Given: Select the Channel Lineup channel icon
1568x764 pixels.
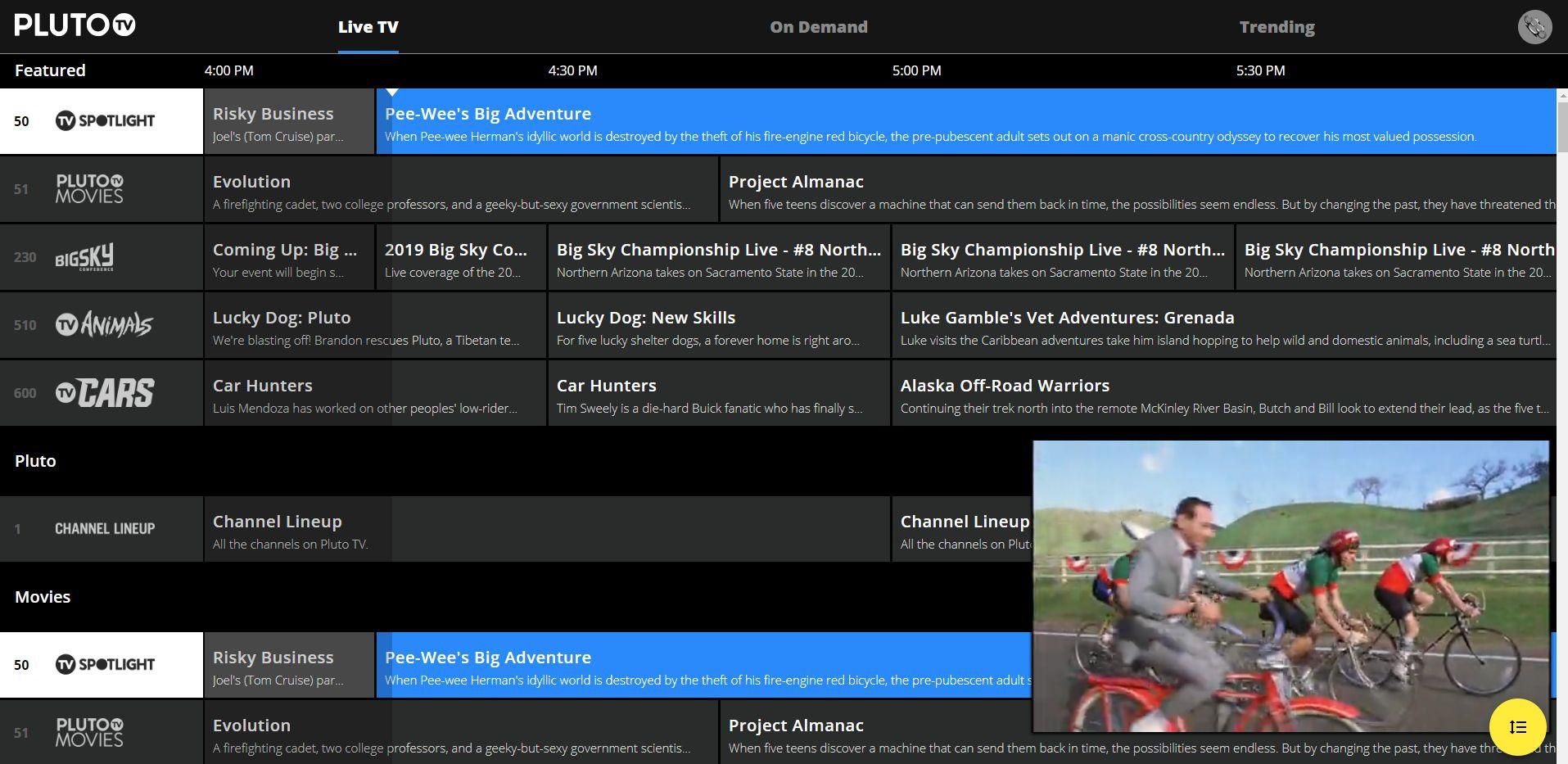Looking at the screenshot, I should coord(104,528).
